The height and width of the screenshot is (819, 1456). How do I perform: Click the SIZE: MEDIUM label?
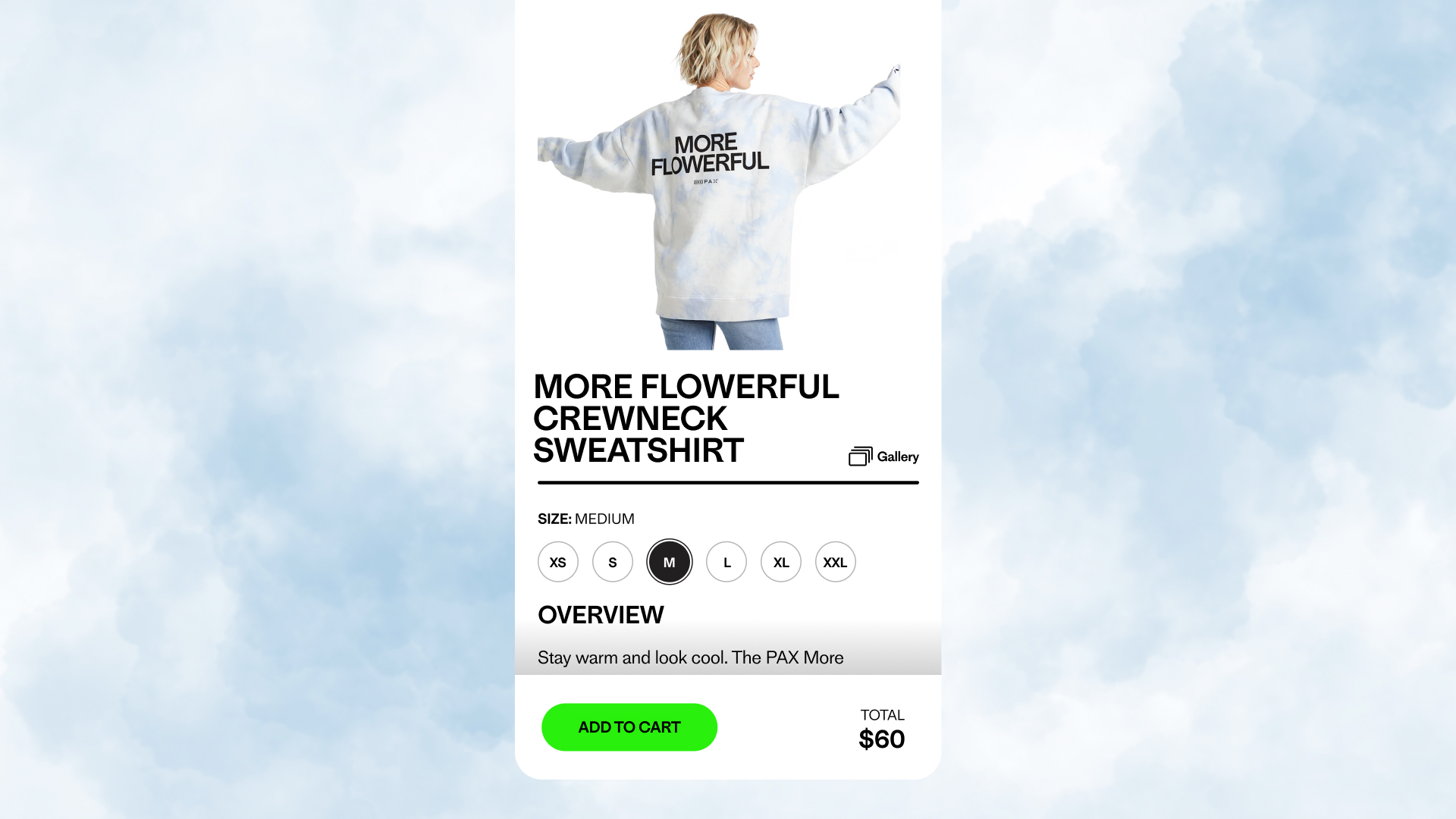pos(586,519)
